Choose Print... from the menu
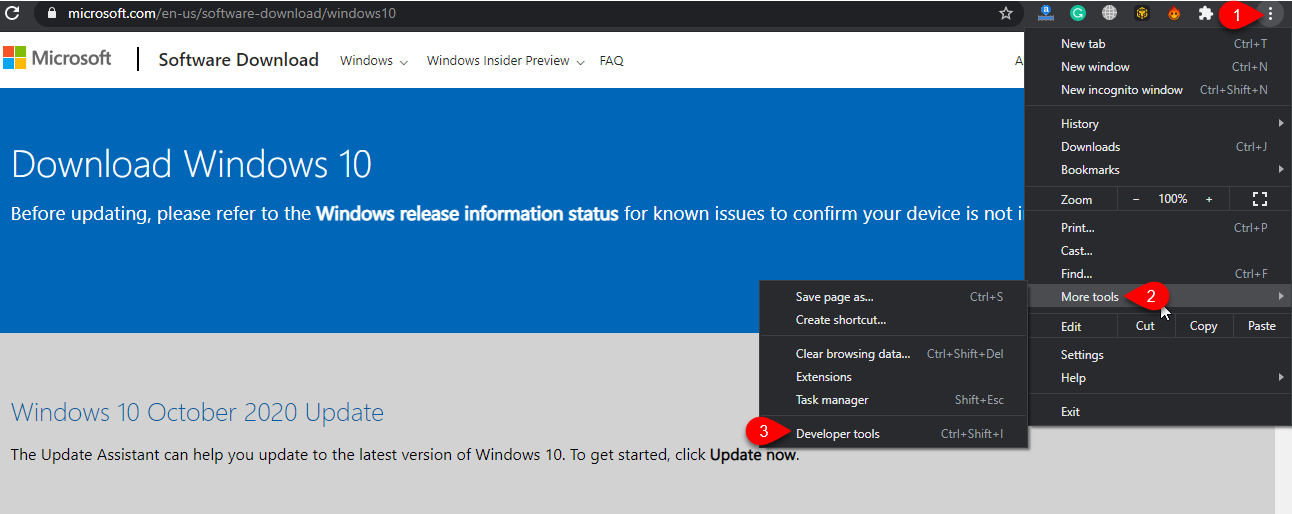This screenshot has height=514, width=1292. tap(1158, 228)
